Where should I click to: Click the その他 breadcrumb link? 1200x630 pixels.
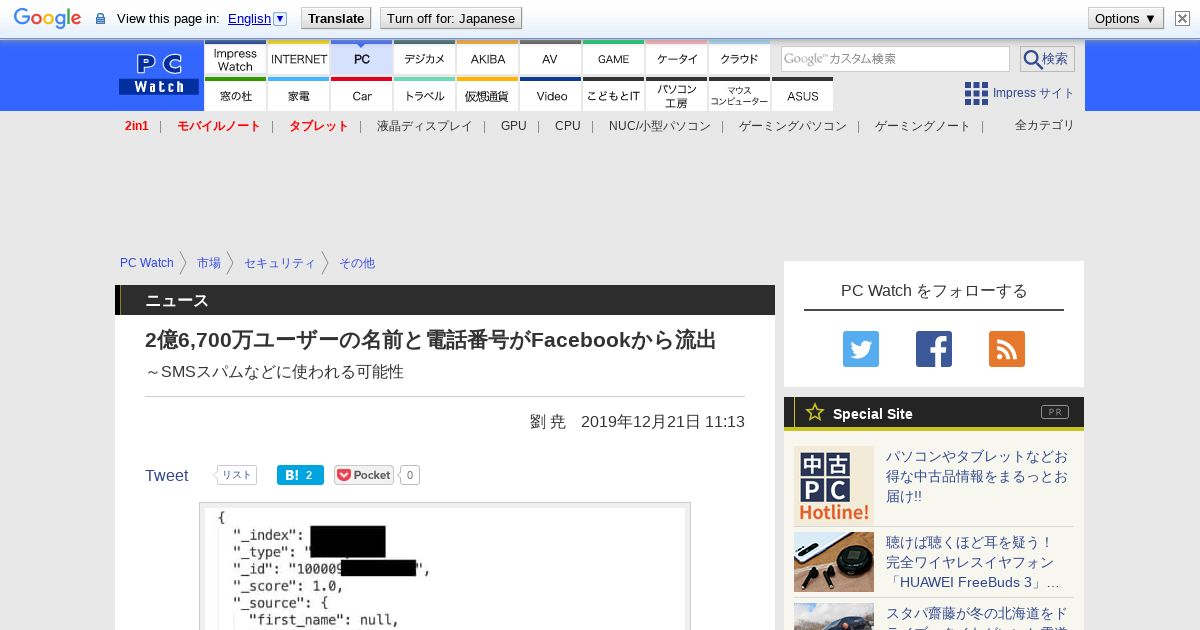[357, 263]
